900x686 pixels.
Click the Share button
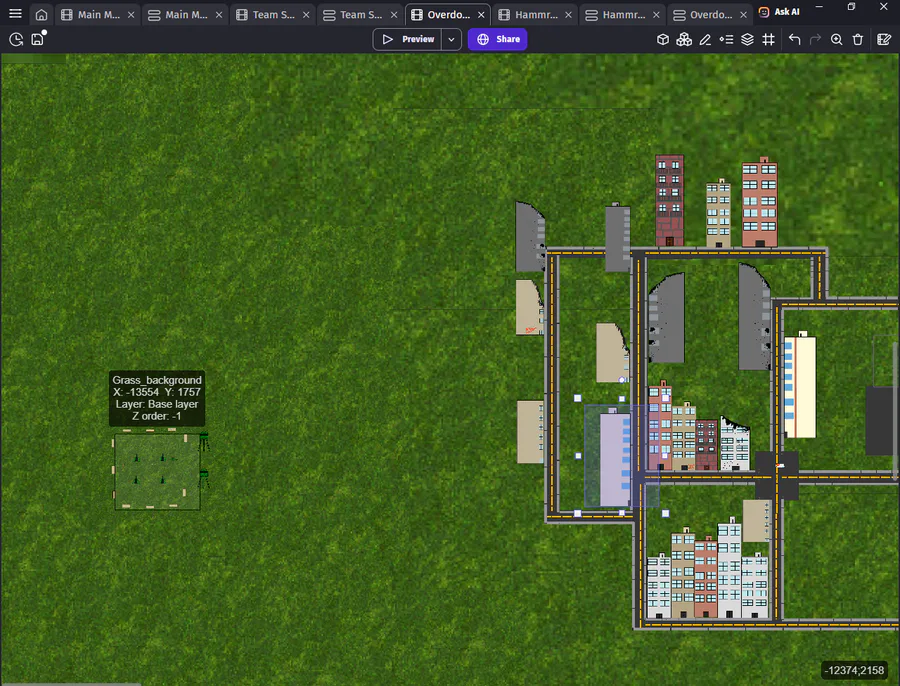(x=498, y=39)
